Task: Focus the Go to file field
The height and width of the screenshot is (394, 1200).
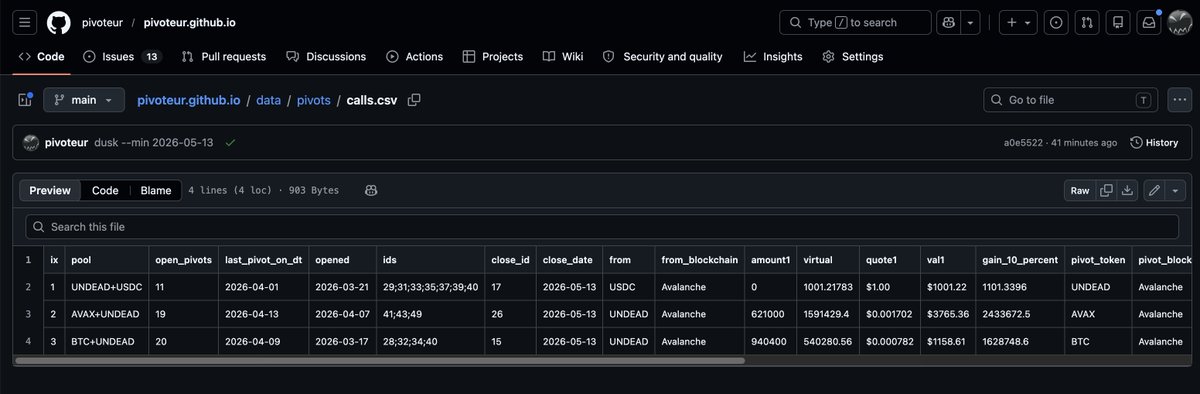Action: [x=1071, y=100]
